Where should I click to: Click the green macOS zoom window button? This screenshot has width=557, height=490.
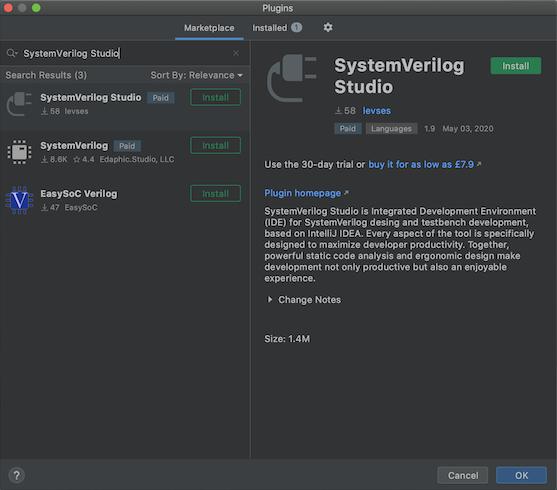point(36,8)
